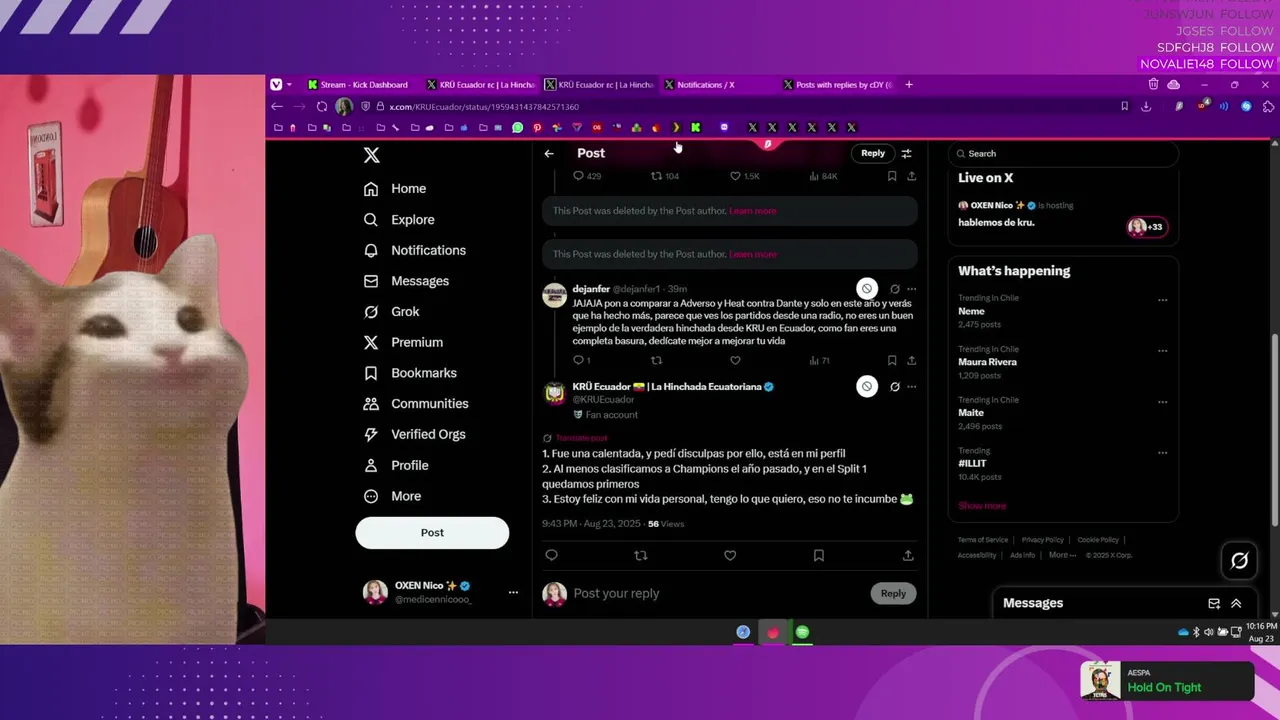Click the Reply button in Post header
This screenshot has height=720, width=1280.
click(873, 153)
